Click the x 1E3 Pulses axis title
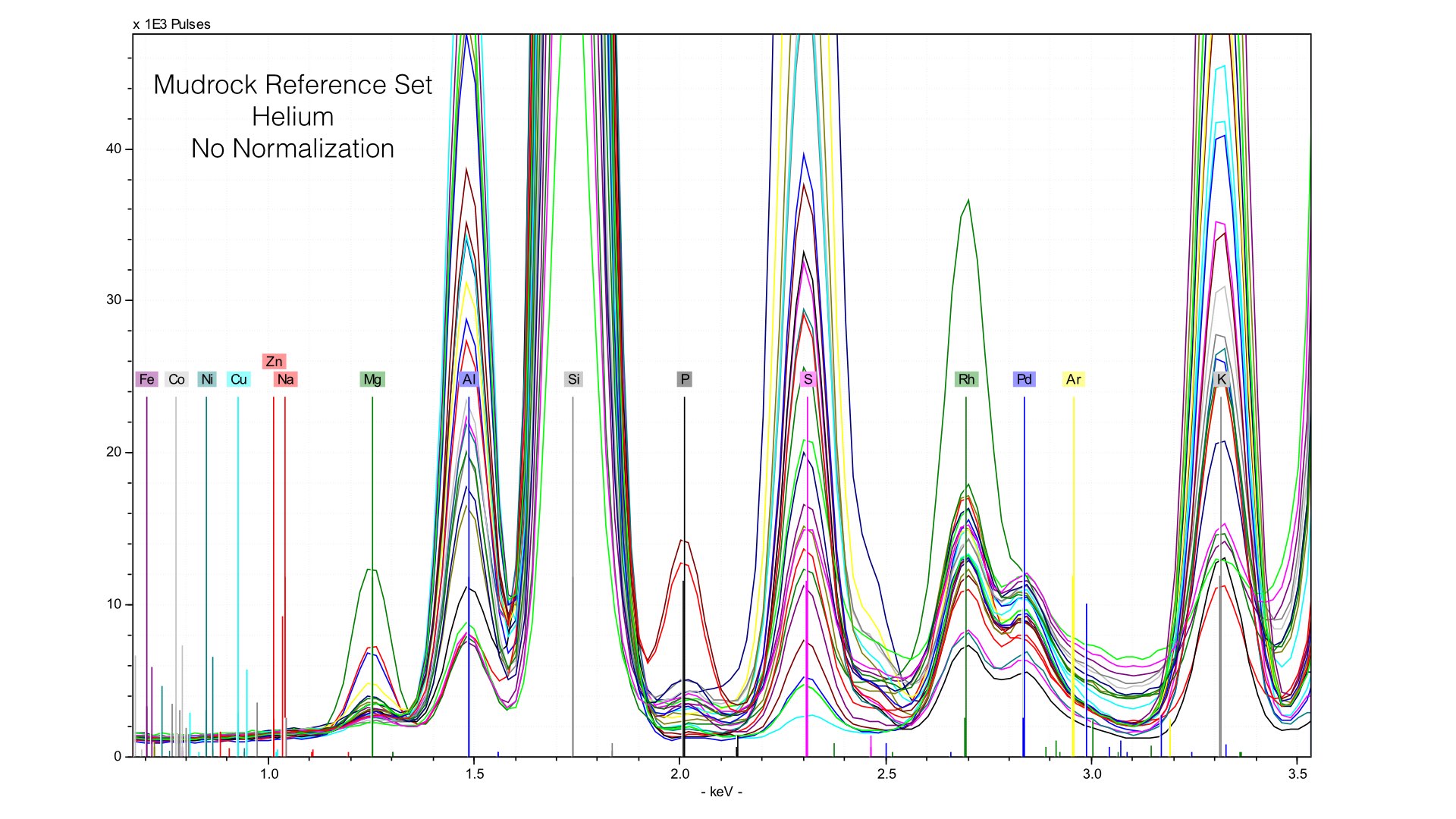Image resolution: width=1456 pixels, height=819 pixels. (172, 24)
